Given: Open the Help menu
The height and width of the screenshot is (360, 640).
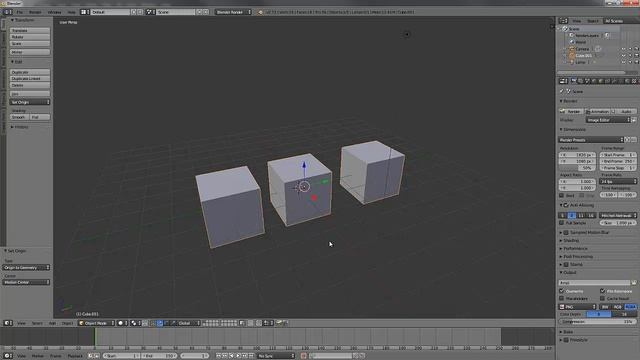Looking at the screenshot, I should click(x=71, y=12).
